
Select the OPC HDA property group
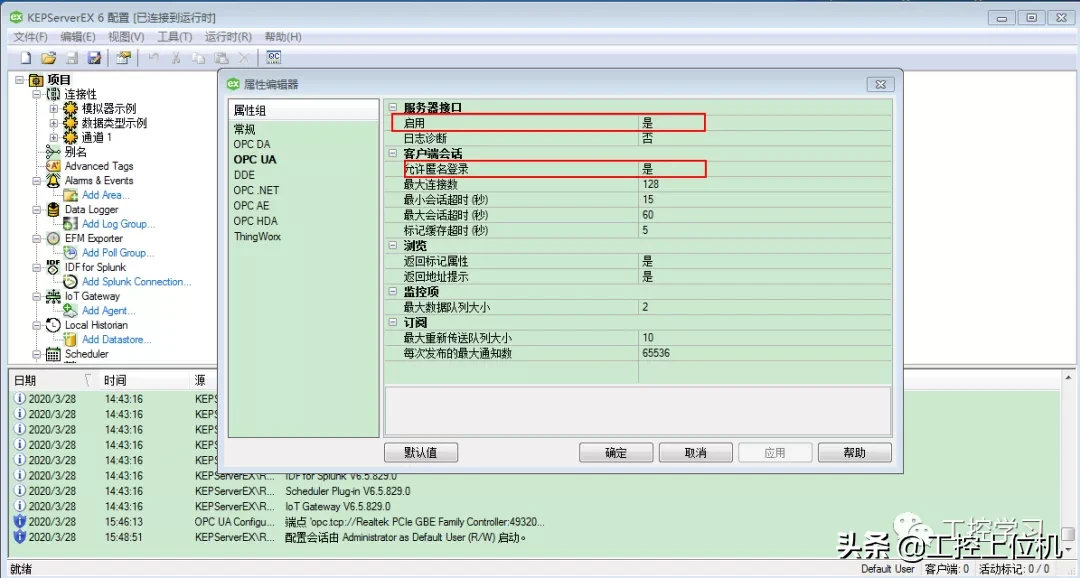coord(256,221)
